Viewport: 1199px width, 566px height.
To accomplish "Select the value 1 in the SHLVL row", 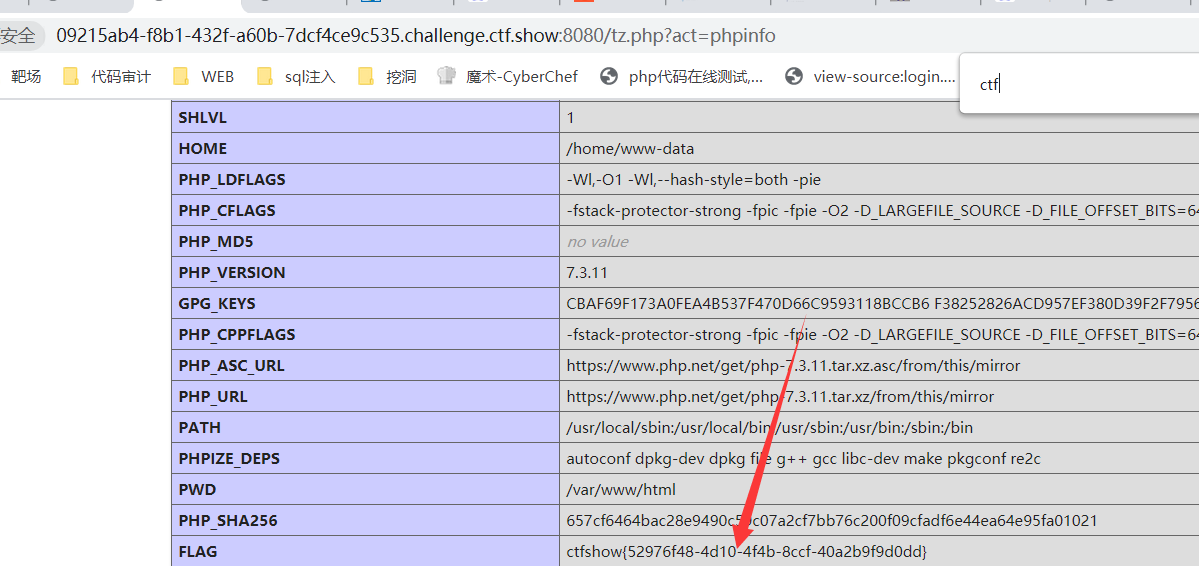I will (x=571, y=118).
